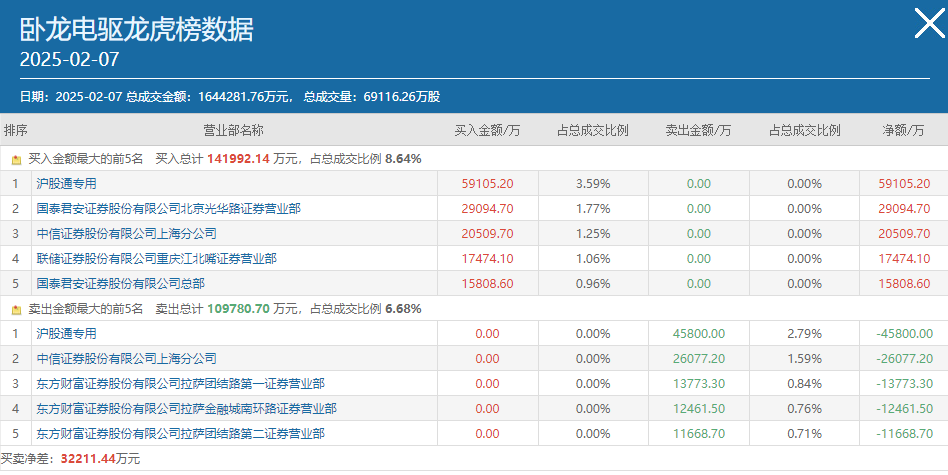Click net difference value 32211.44

point(88,459)
